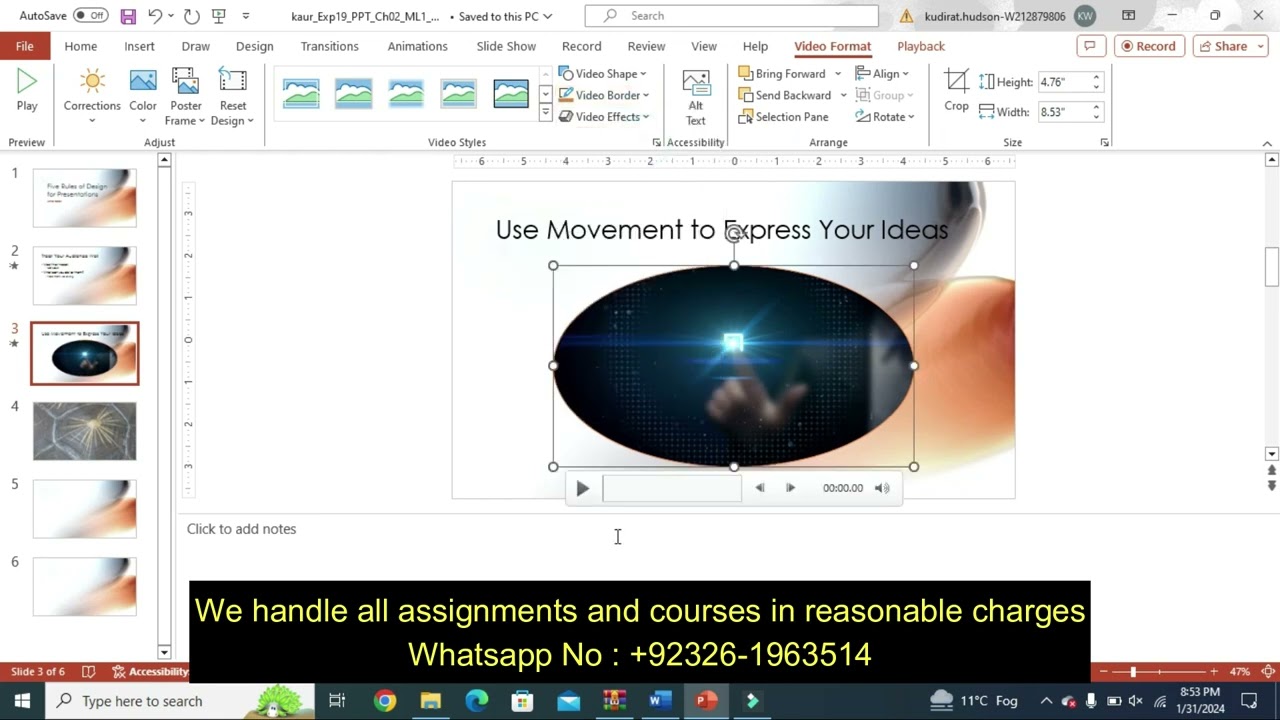This screenshot has width=1280, height=720.
Task: Click the Search box in the title bar
Action: click(731, 16)
